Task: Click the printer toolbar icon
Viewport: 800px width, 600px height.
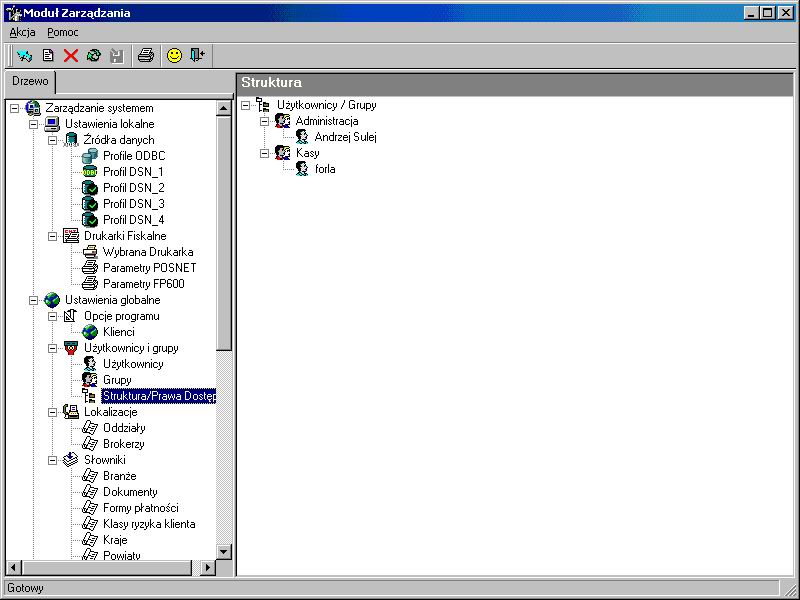Action: click(x=146, y=55)
